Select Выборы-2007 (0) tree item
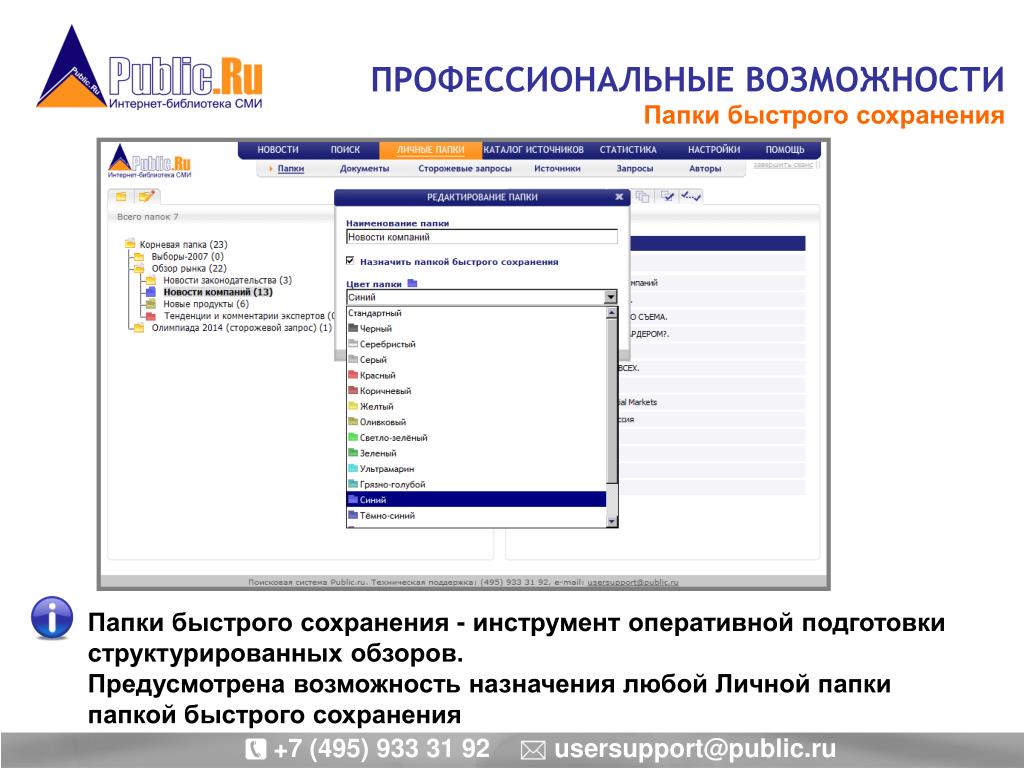The height and width of the screenshot is (768, 1024). point(187,256)
